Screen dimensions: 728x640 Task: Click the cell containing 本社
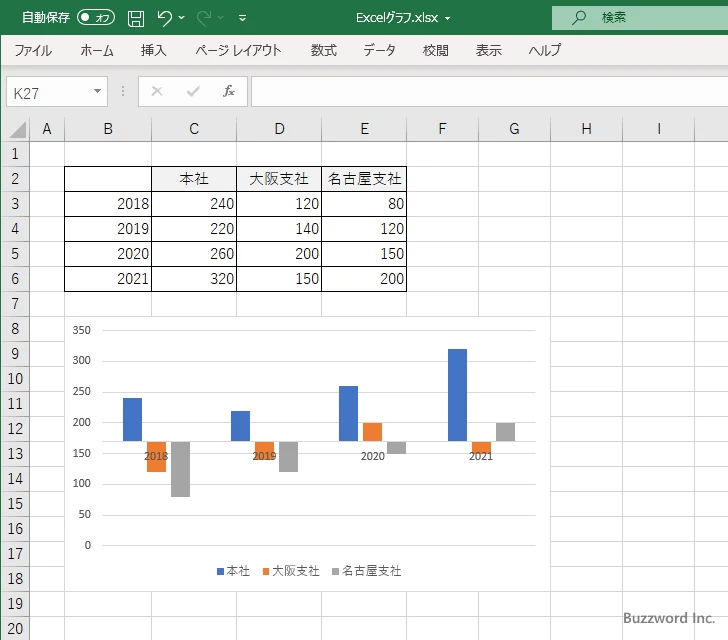pos(194,179)
